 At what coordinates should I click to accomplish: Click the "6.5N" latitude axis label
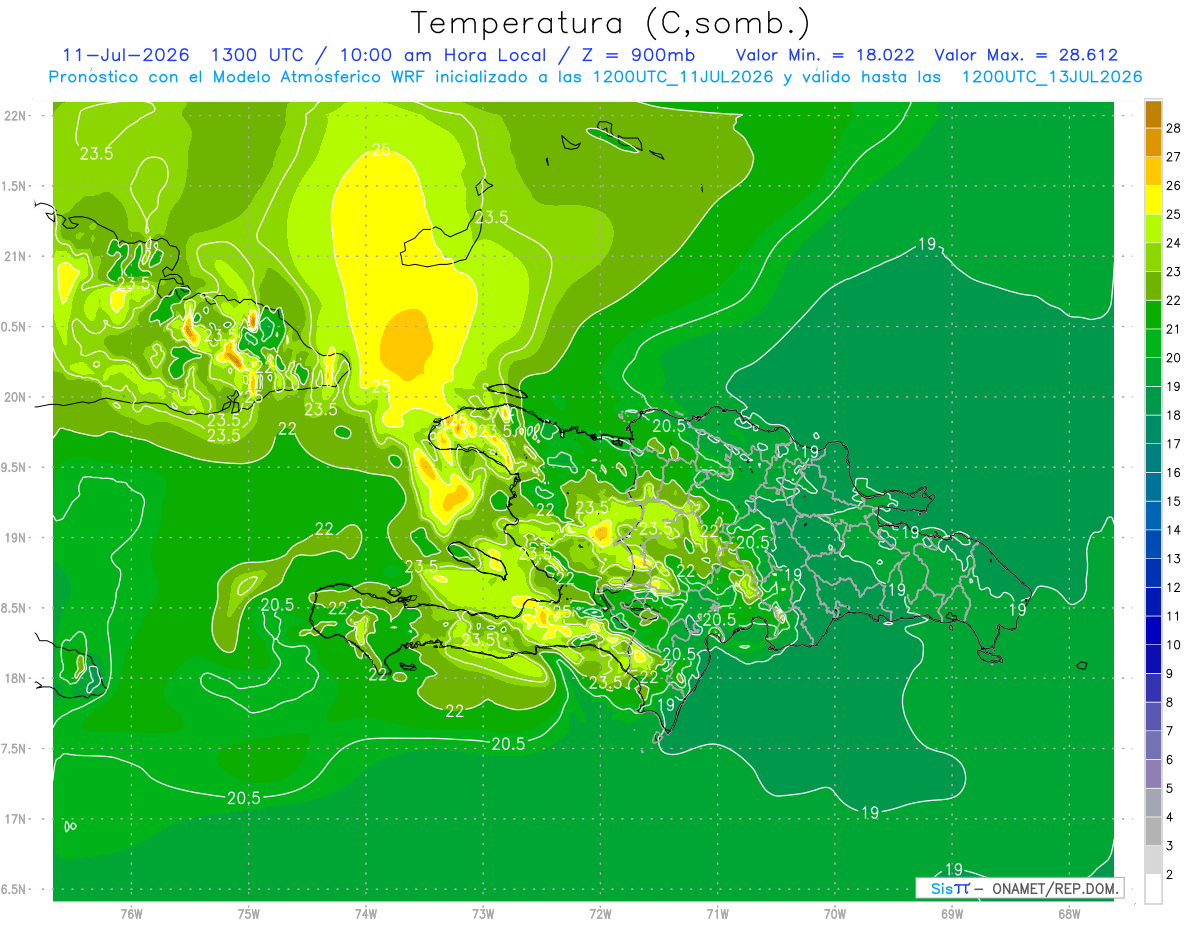(x=16, y=890)
